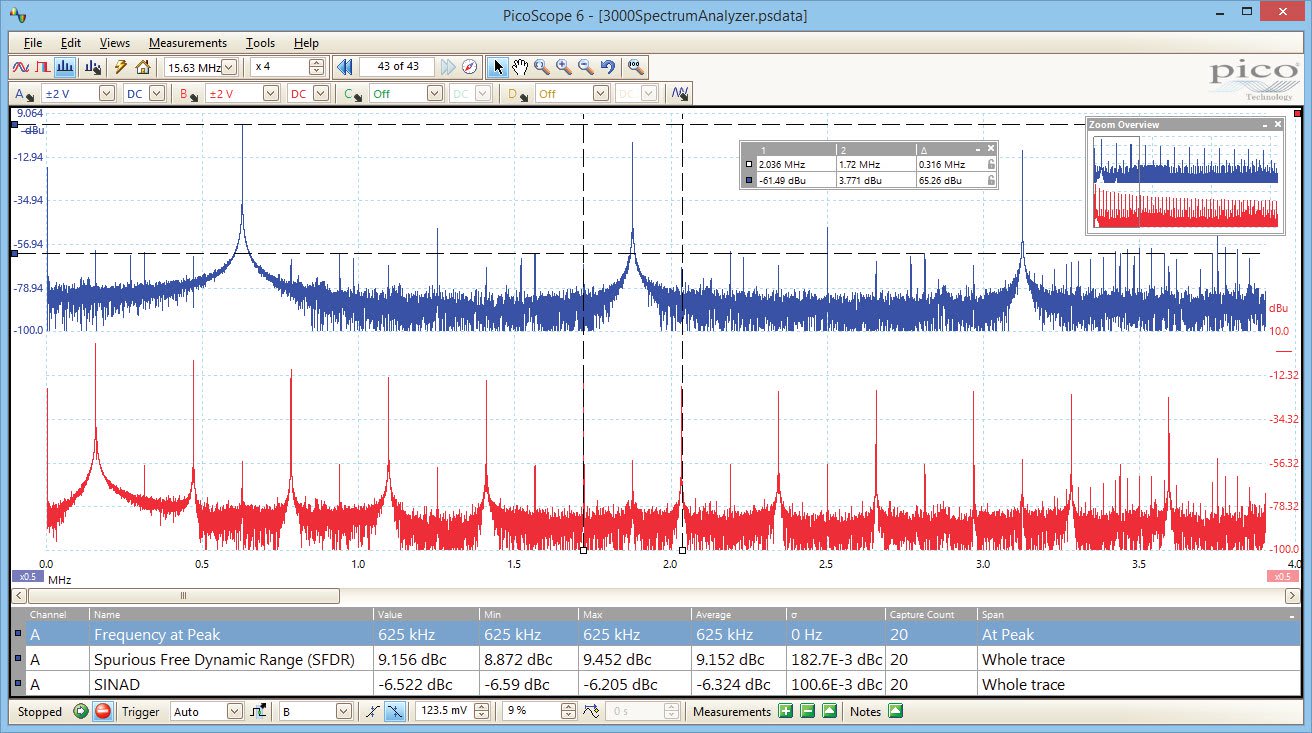Open the Tools menu

tap(261, 43)
